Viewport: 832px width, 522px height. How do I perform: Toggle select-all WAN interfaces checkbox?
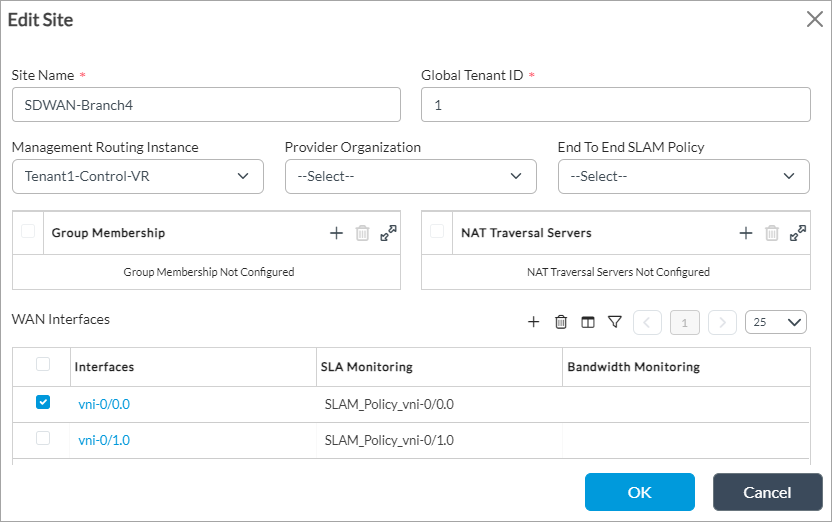click(42, 365)
